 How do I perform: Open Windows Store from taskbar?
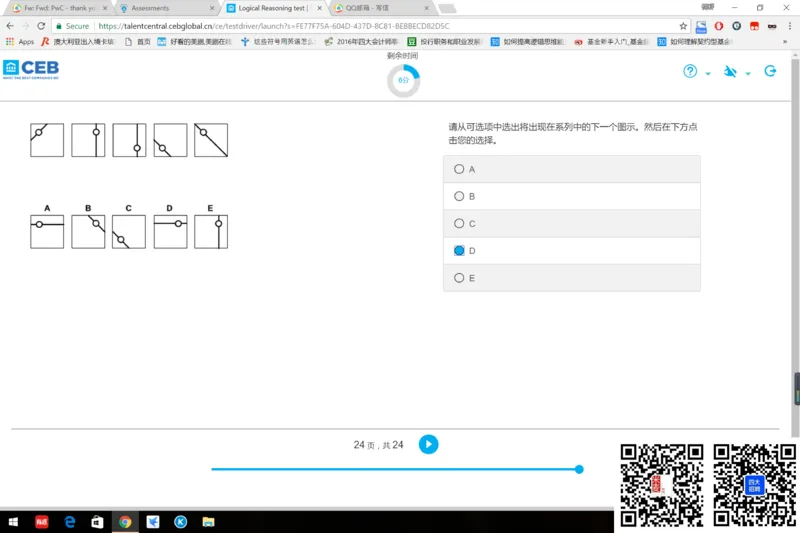click(97, 522)
